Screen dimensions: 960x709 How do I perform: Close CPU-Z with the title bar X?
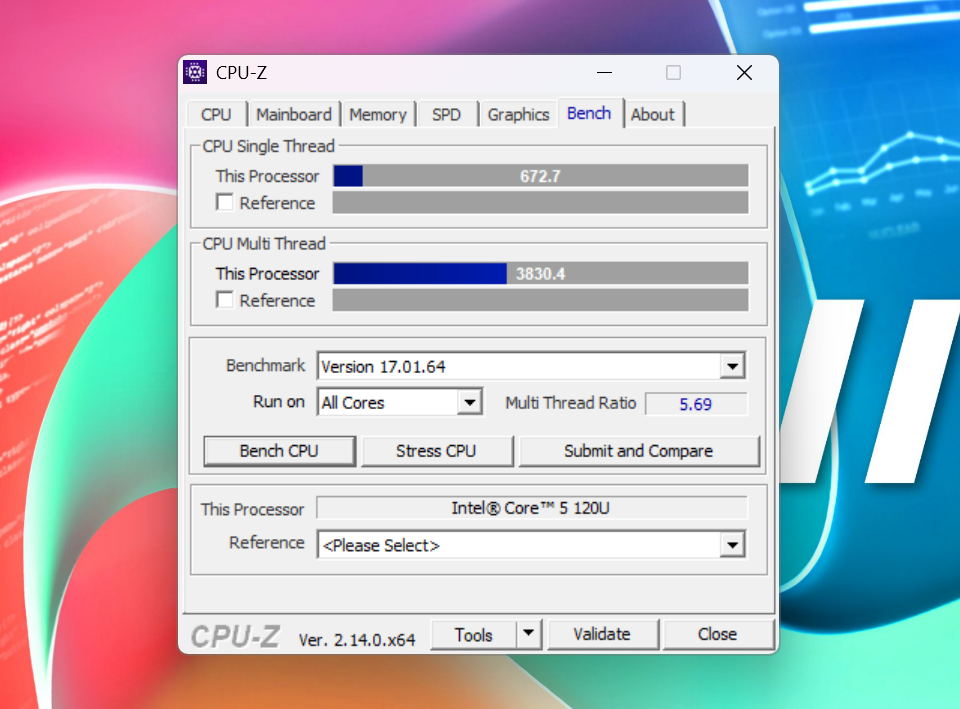(744, 72)
